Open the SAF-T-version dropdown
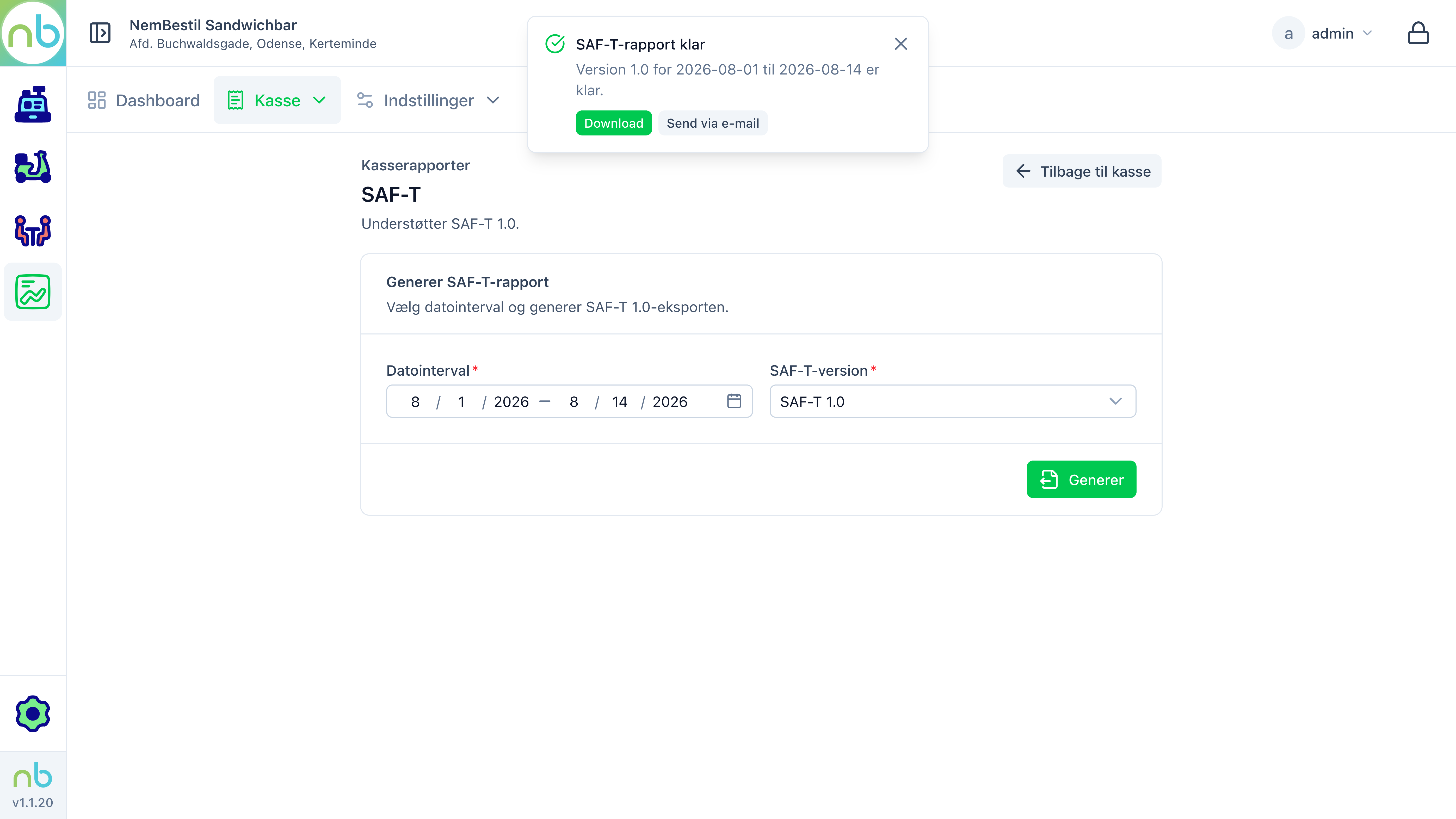Image resolution: width=1456 pixels, height=819 pixels. (953, 401)
